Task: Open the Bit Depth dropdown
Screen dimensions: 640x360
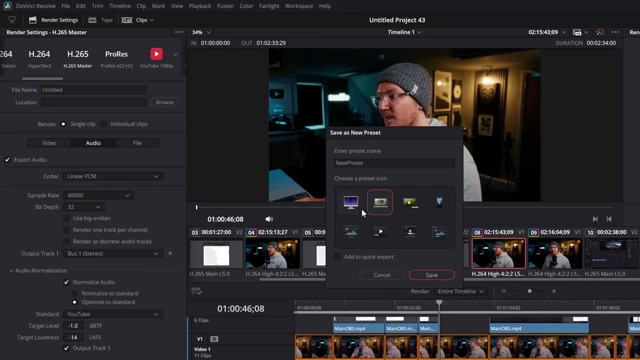Action: (x=84, y=207)
